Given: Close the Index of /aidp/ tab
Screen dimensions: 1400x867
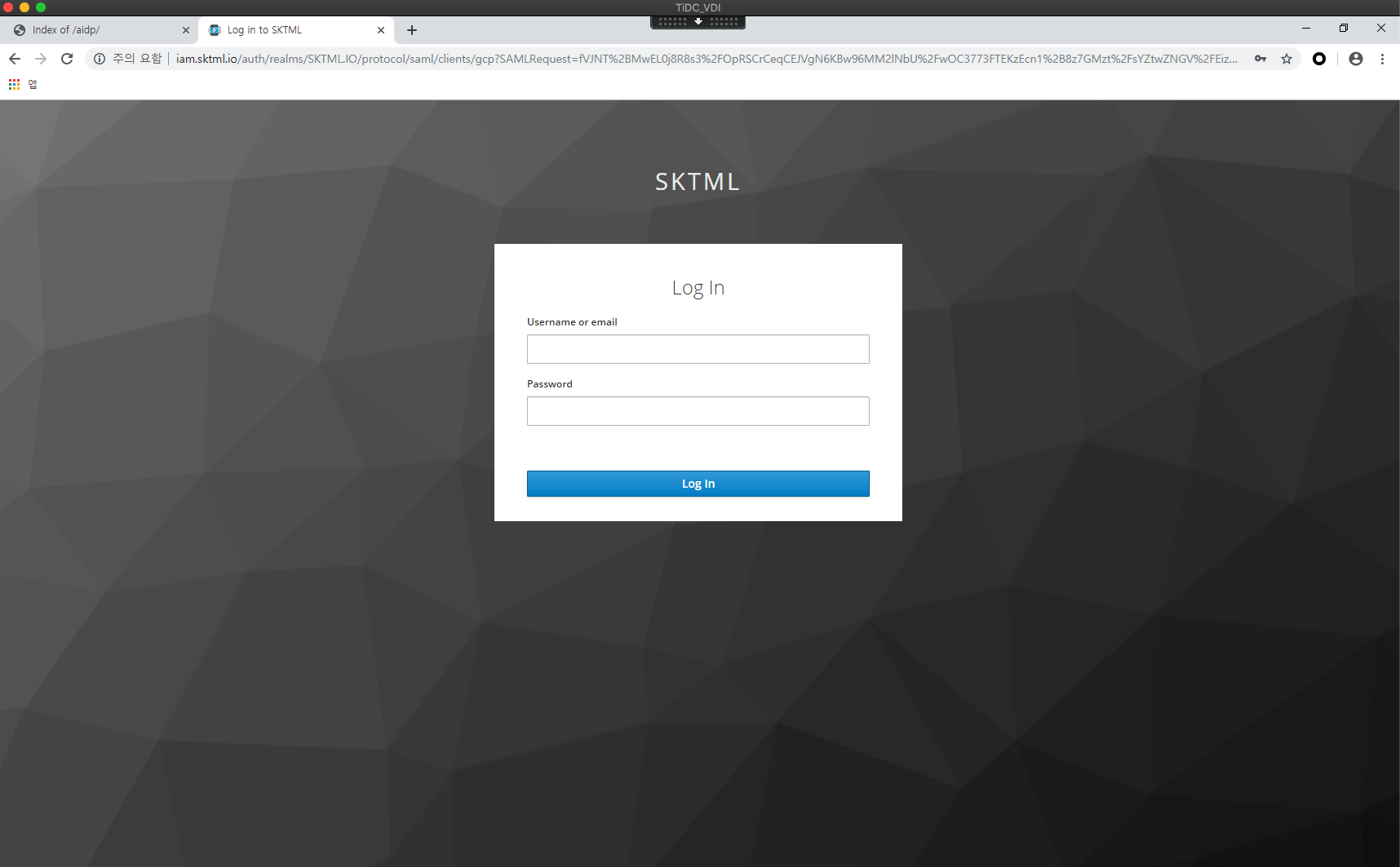Looking at the screenshot, I should pos(186,30).
